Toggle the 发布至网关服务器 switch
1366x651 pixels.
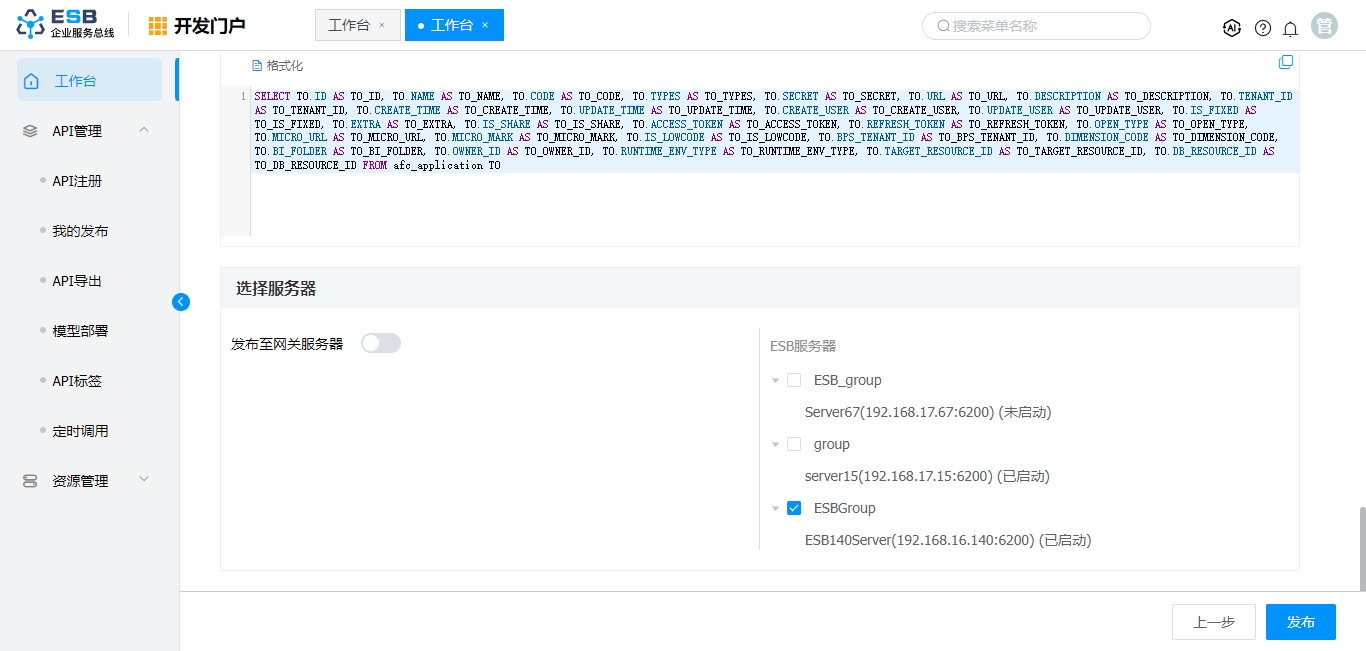coord(380,343)
